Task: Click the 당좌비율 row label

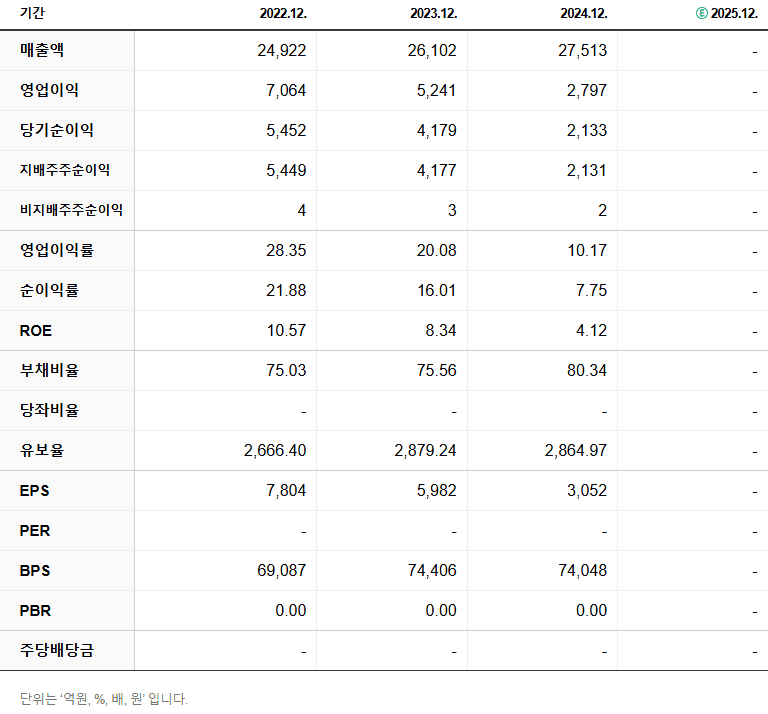Action: click(x=49, y=410)
